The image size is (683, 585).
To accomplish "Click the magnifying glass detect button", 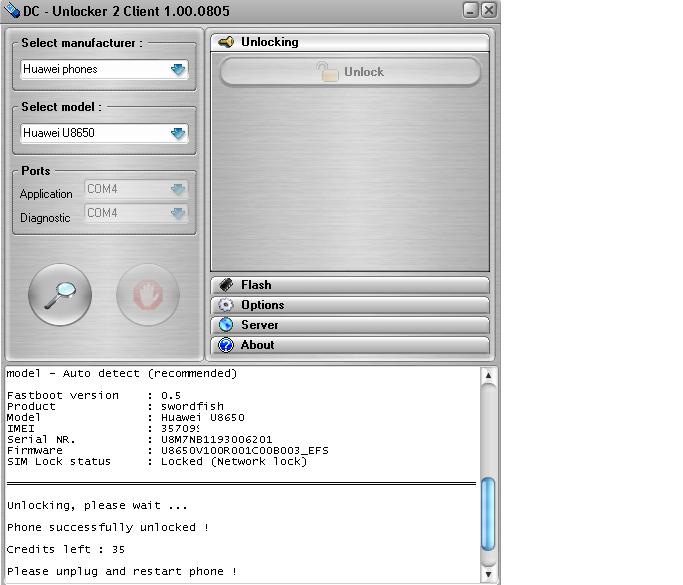I will tap(60, 294).
